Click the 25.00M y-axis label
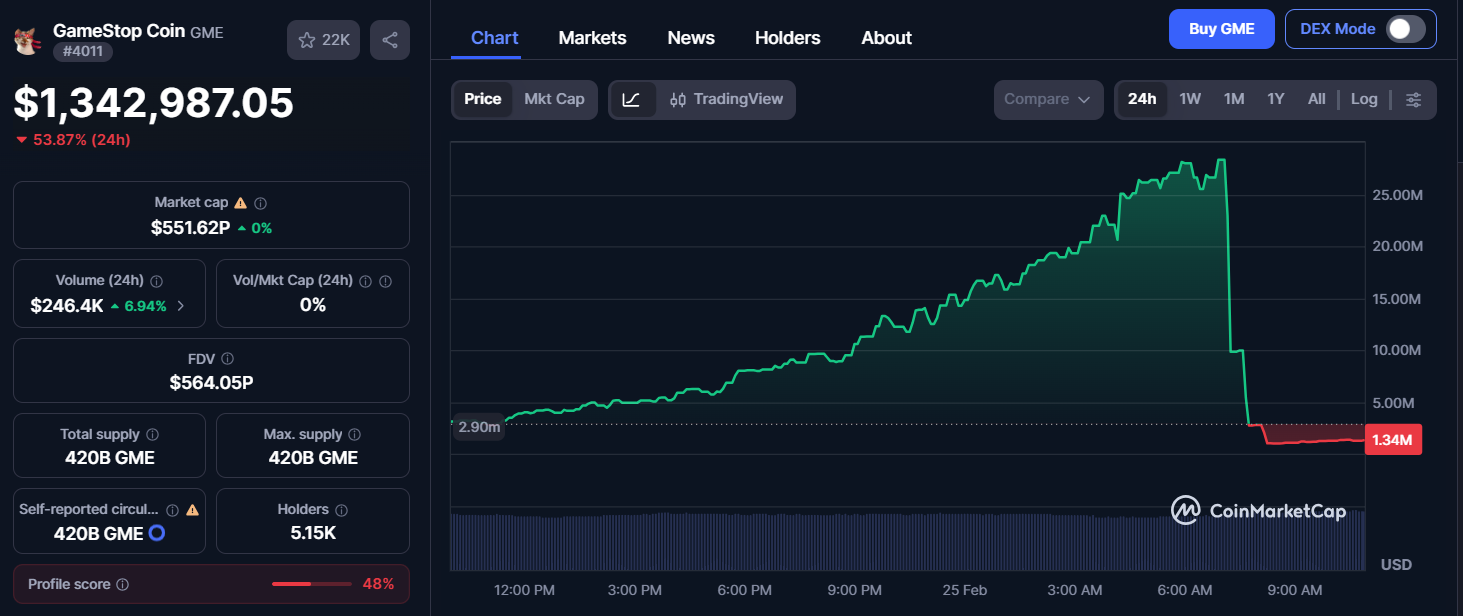The height and width of the screenshot is (616, 1463). (x=1398, y=194)
